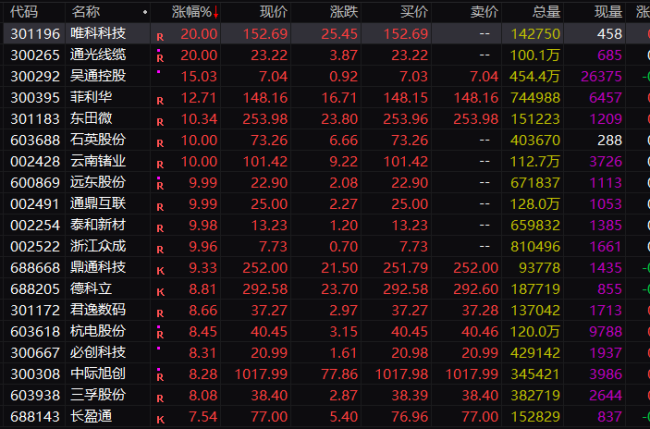Click change value 77.86
The image size is (650, 429).
click(340, 374)
